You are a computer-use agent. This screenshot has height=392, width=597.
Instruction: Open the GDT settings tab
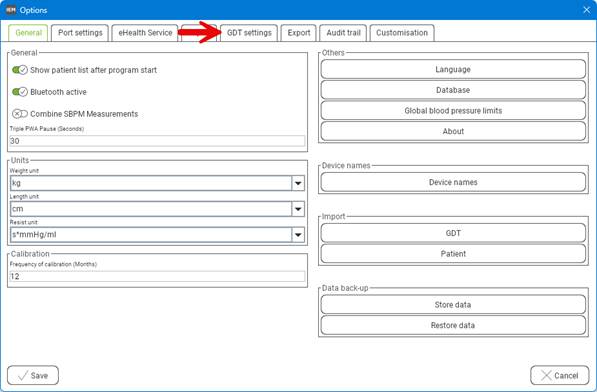pyautogui.click(x=249, y=33)
